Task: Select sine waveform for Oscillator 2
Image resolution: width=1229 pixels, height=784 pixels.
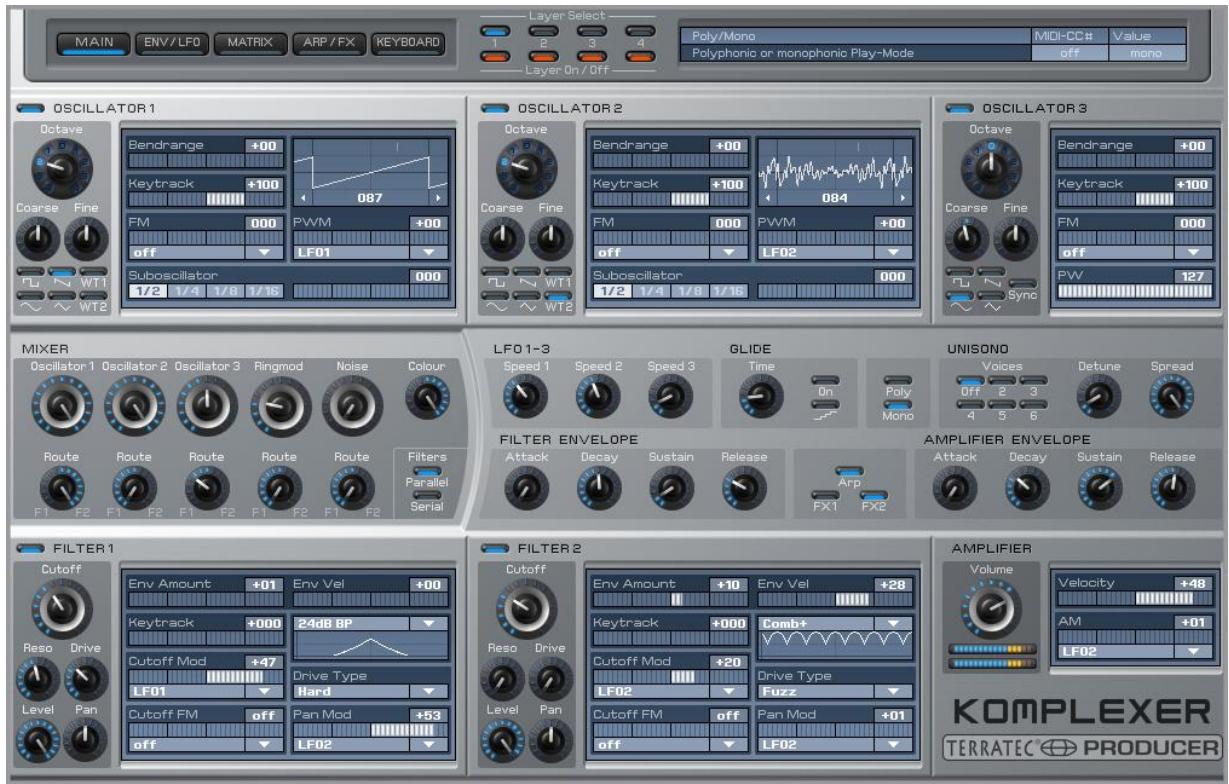Action: (496, 297)
